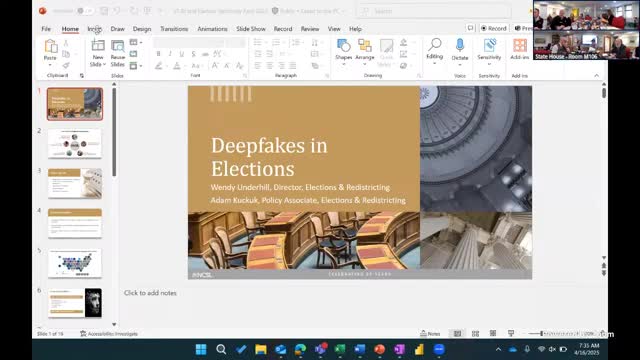Select slide 5 map thumbnail
This screenshot has width=640, height=360.
click(75, 263)
